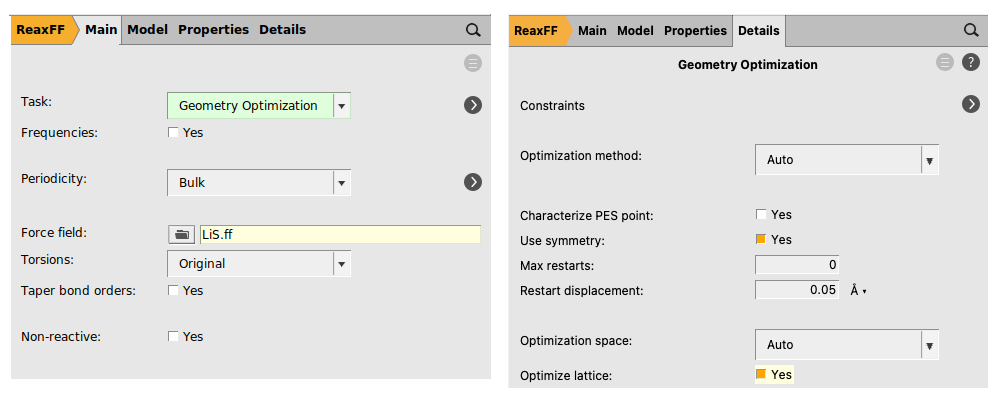Open the grey menu icon beside Geometry Optimization title
Screen dimensions: 1006x401
click(945, 63)
